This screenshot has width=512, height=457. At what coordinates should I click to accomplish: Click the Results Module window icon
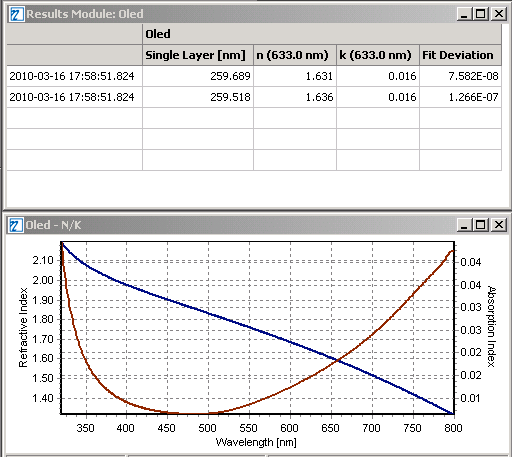click(x=16, y=14)
